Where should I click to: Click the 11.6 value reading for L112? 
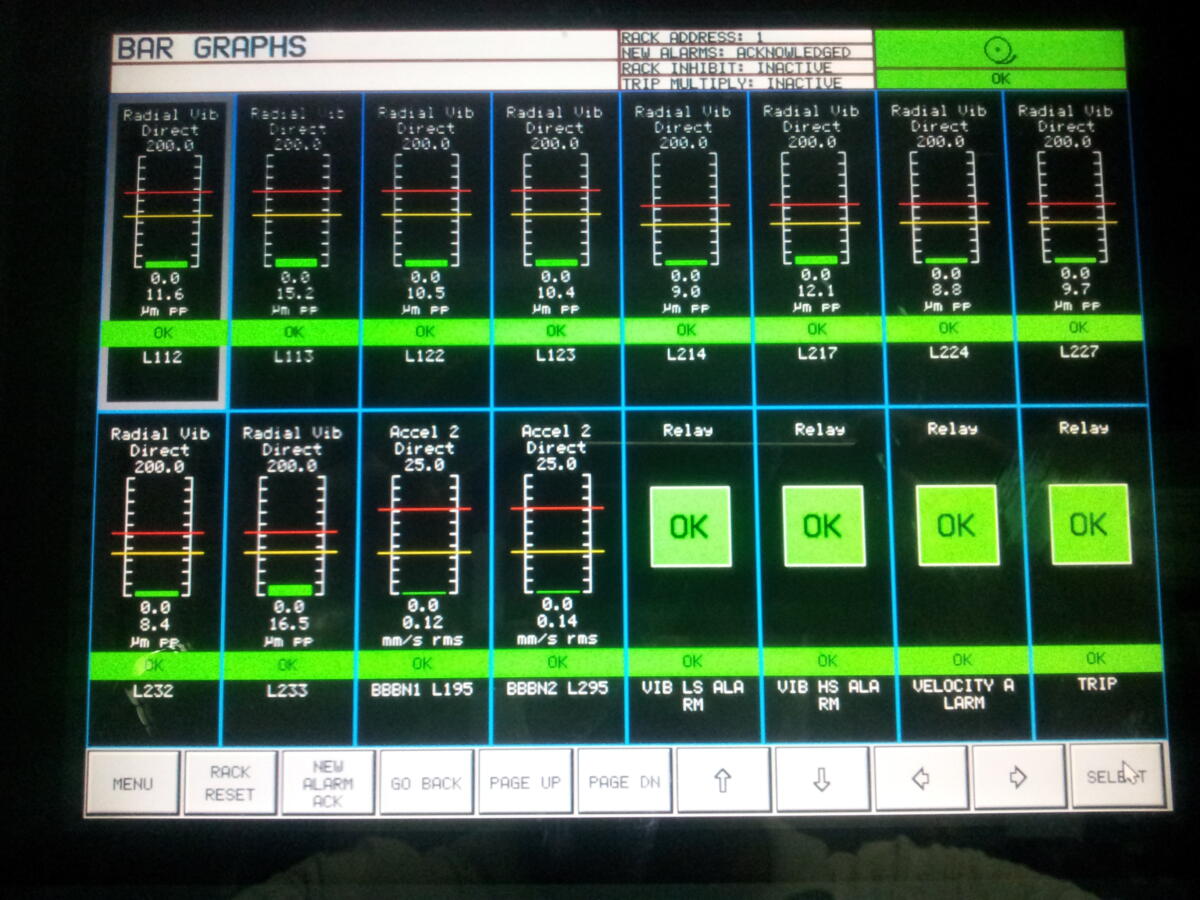163,296
